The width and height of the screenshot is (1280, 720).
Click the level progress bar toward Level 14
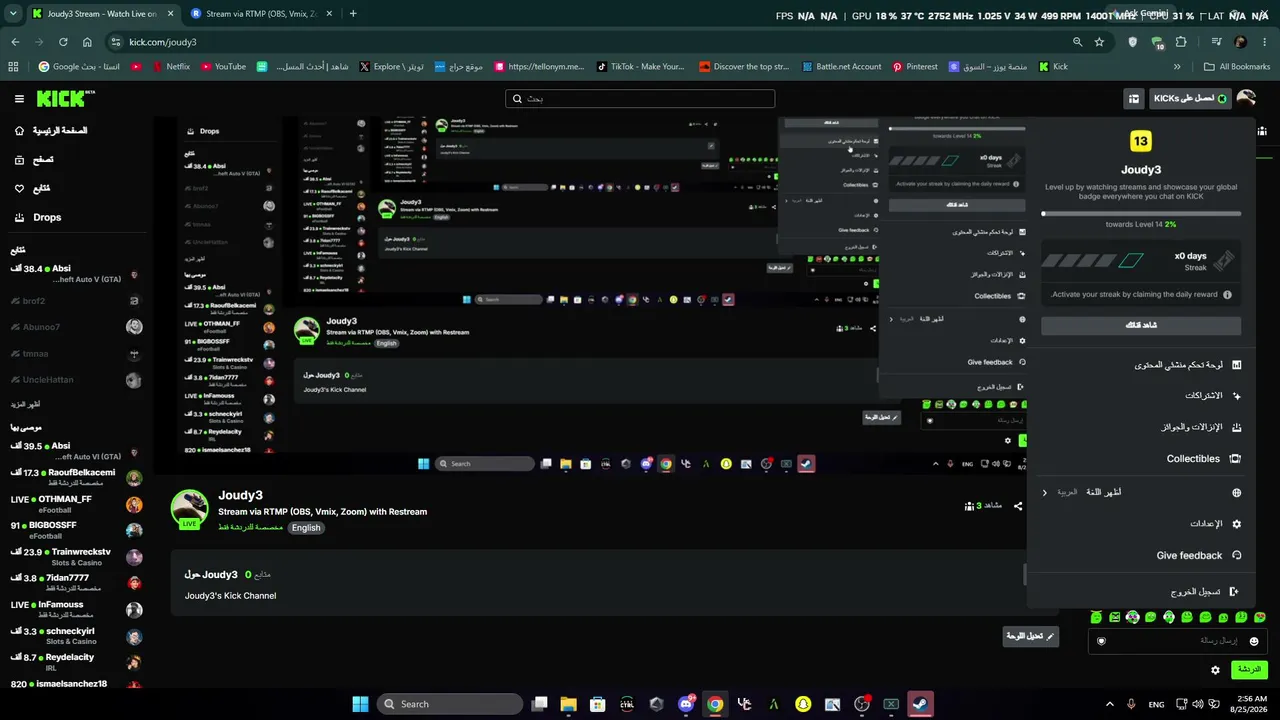click(1141, 213)
